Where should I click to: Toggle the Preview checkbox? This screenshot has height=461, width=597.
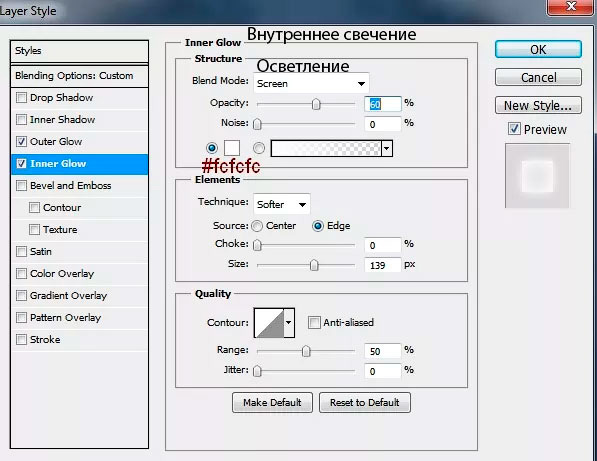514,129
